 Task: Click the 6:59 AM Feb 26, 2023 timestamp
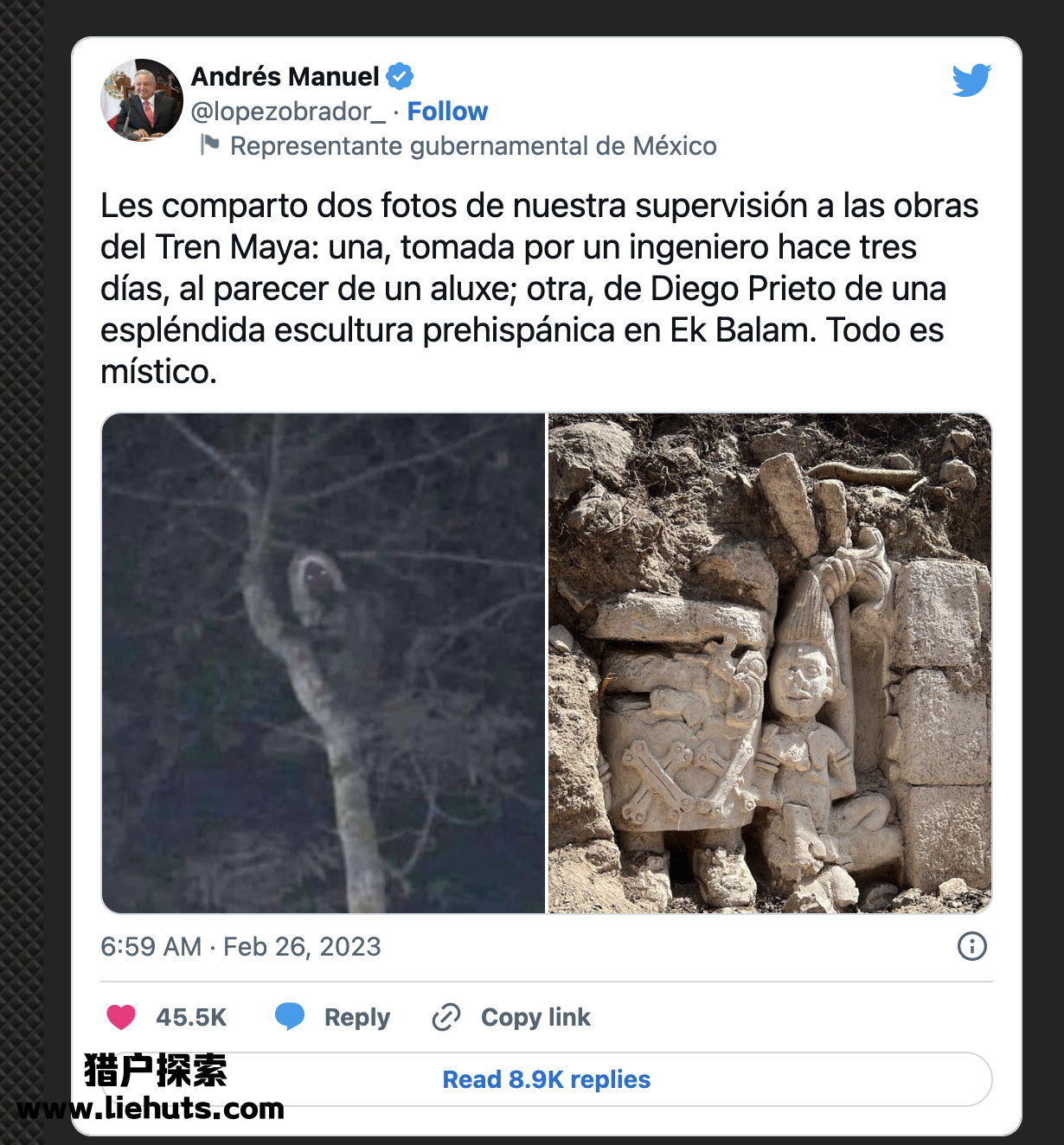pyautogui.click(x=240, y=947)
